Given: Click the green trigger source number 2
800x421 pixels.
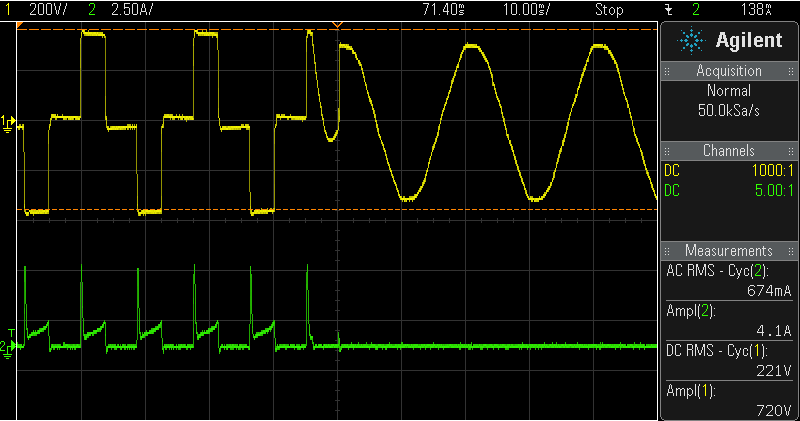Looking at the screenshot, I should 695,9.
